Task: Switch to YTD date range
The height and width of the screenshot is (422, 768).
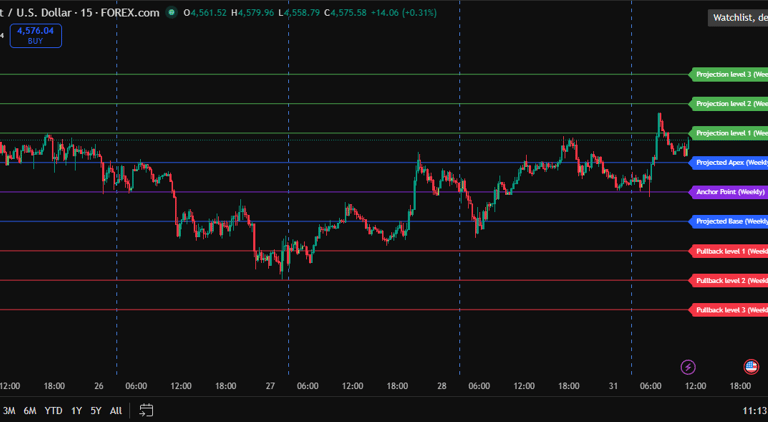Action: pyautogui.click(x=53, y=411)
